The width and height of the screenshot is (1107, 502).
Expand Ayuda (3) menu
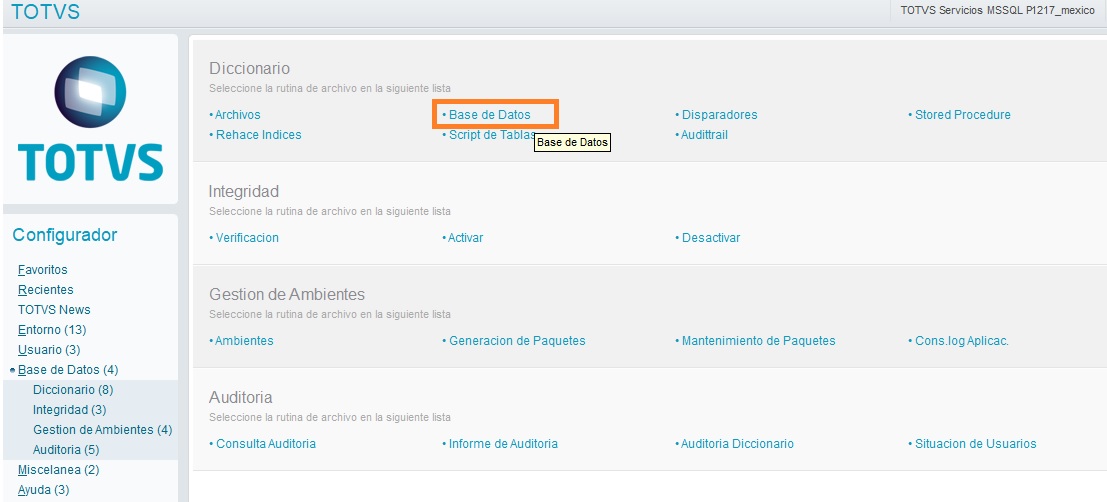click(44, 489)
